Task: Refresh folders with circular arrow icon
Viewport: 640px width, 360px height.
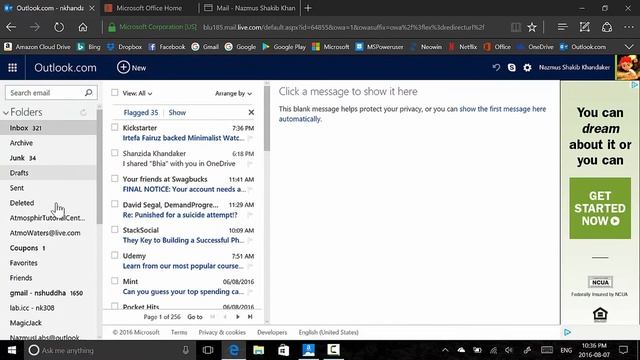Action: (x=83, y=112)
